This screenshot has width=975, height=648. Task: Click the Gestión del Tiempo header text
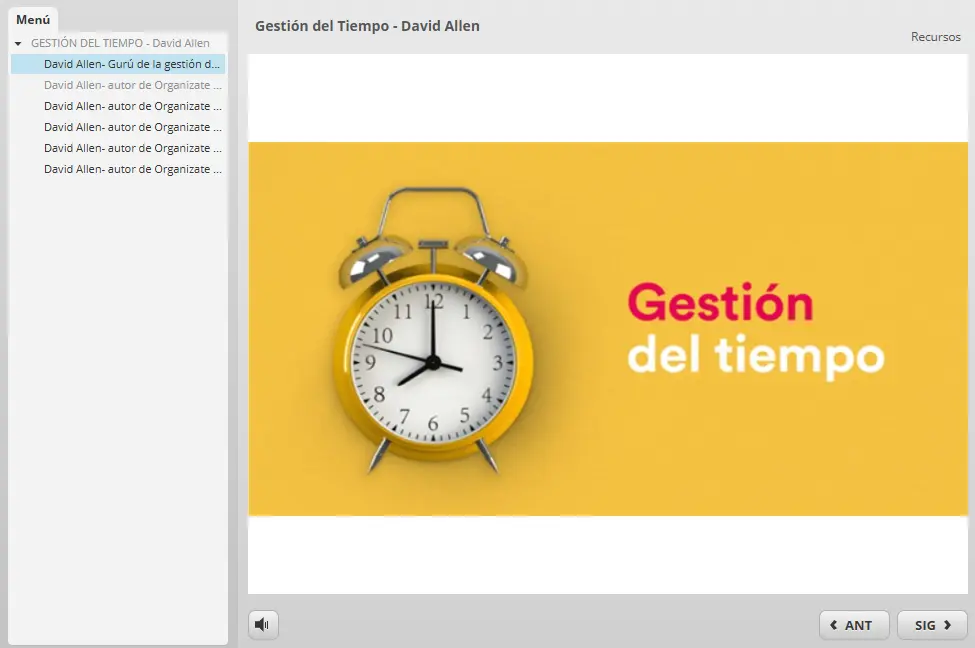coord(366,27)
